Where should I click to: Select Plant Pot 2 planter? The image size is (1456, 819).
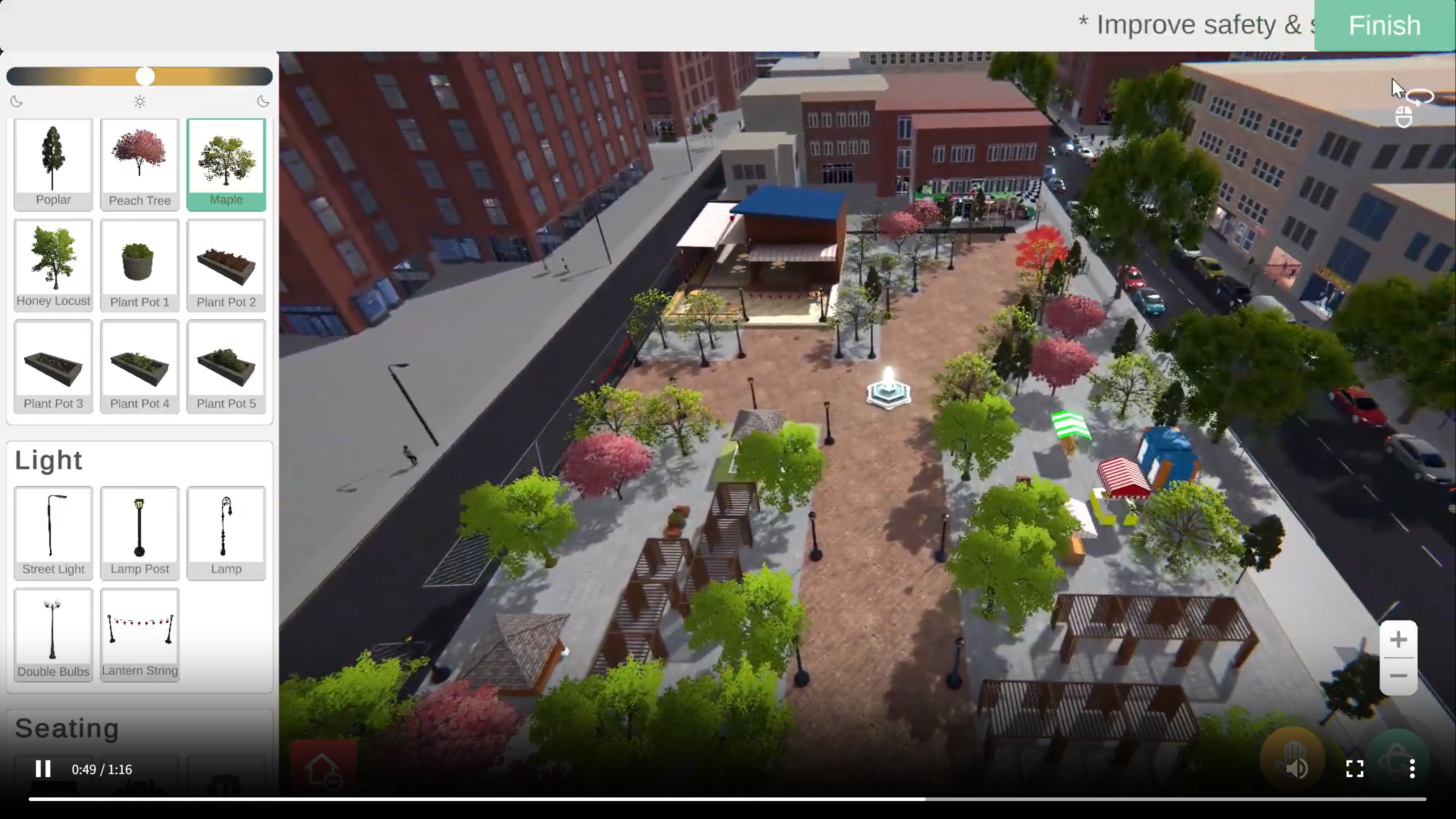[226, 264]
